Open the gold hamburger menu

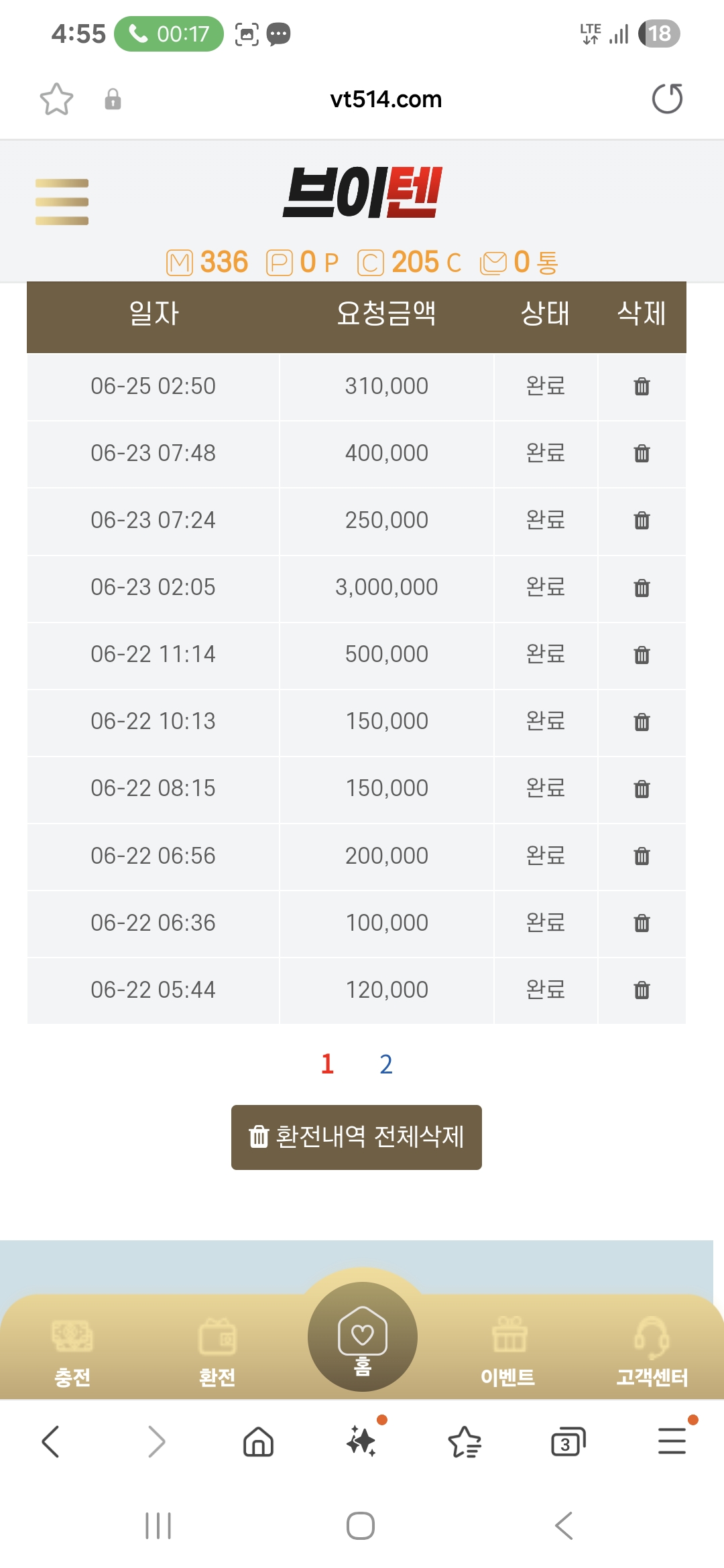tap(62, 202)
